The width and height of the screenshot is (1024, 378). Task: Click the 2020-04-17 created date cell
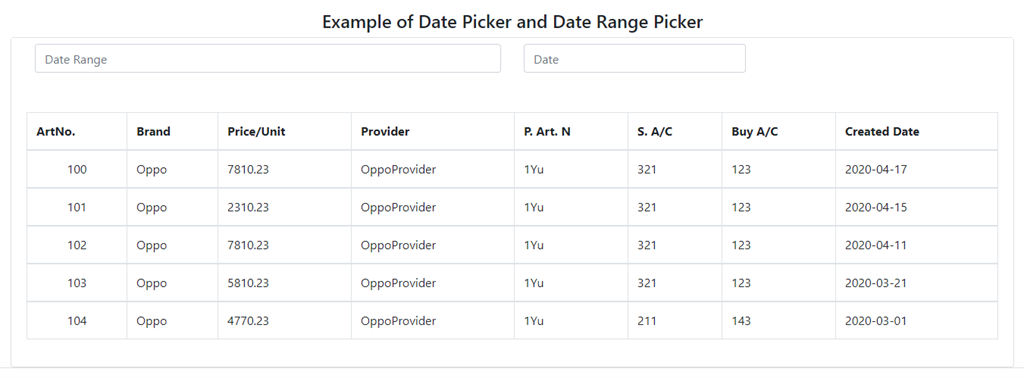tap(917, 170)
